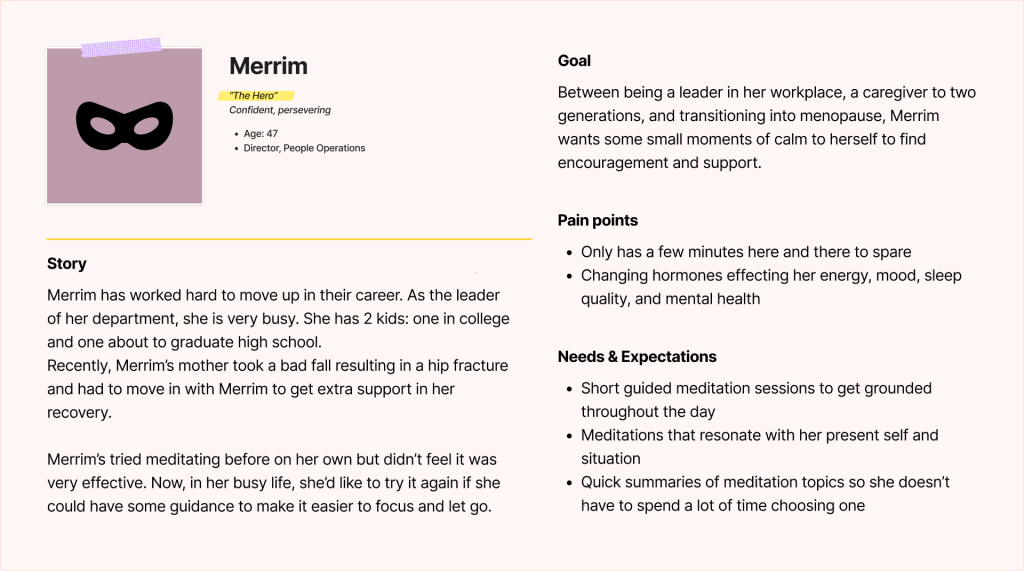
Task: Select the "Merrim" name heading
Action: [268, 66]
